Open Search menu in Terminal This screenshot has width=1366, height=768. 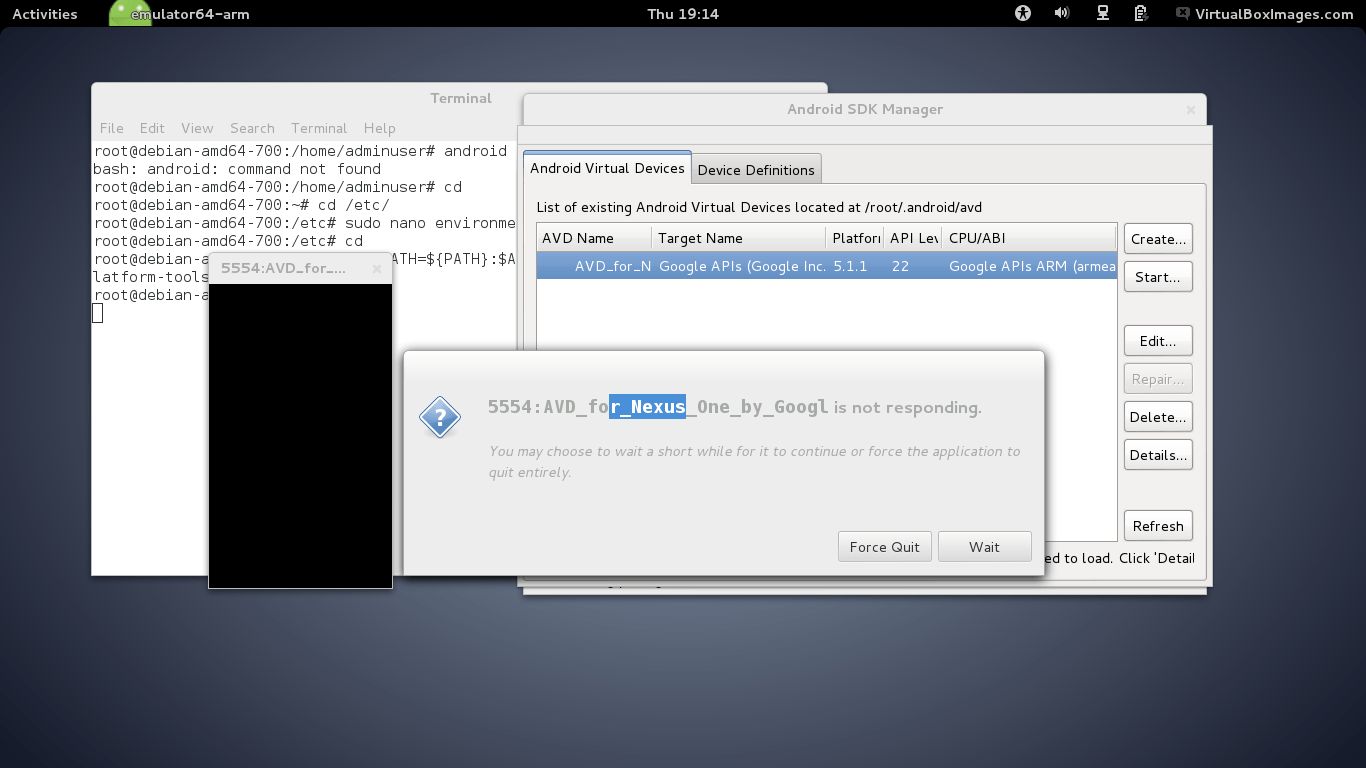252,128
